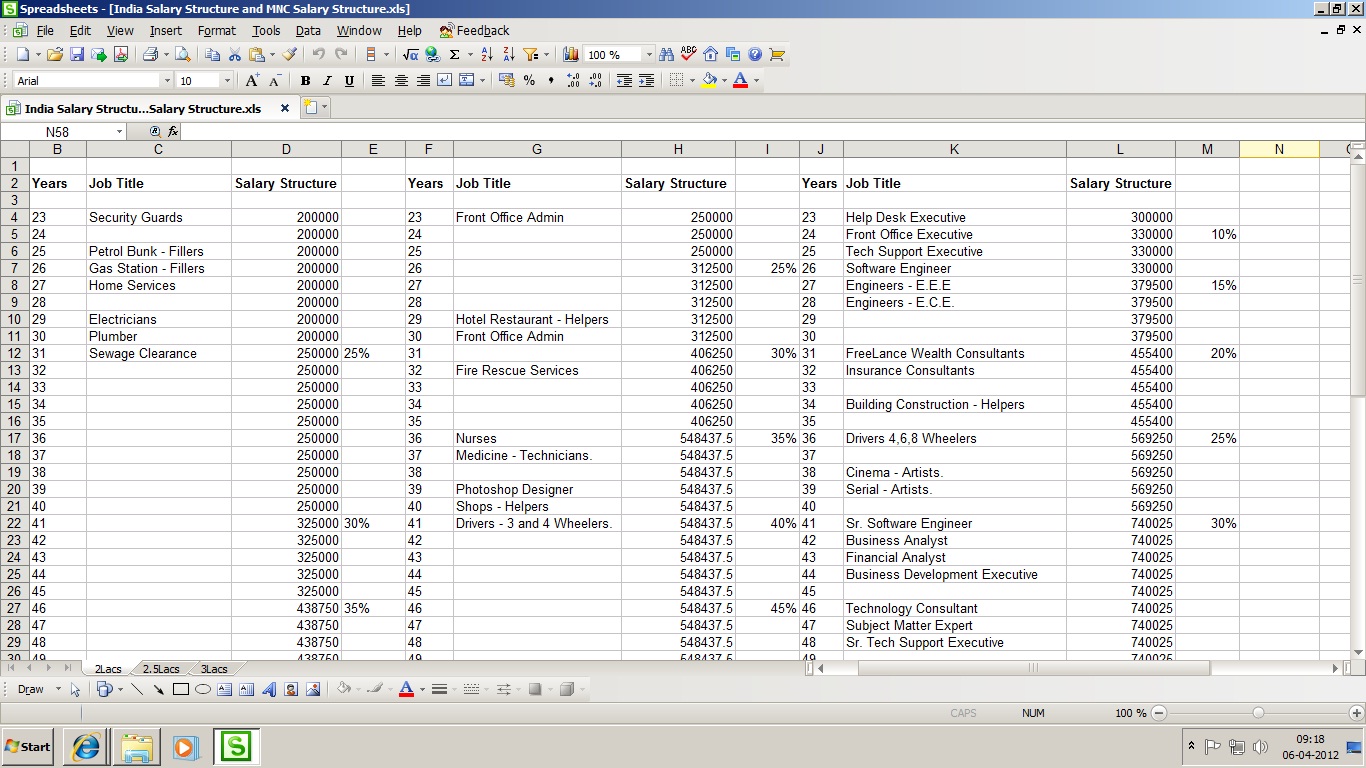Close the India Salary Structure document tab
This screenshot has height=768, width=1366.
[285, 108]
